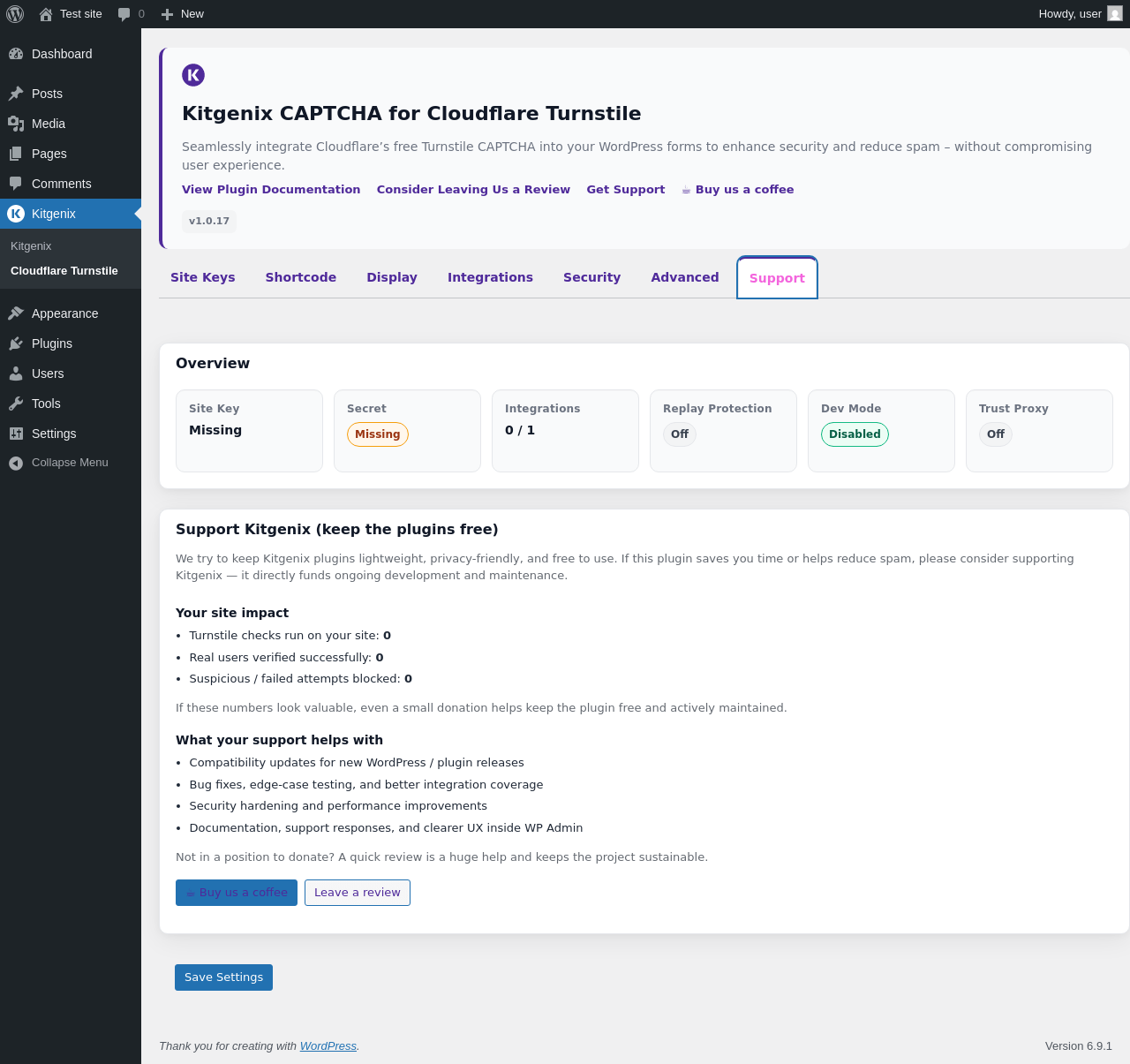Image resolution: width=1130 pixels, height=1064 pixels.
Task: Click the Off badge under Replay Protection
Action: [680, 434]
